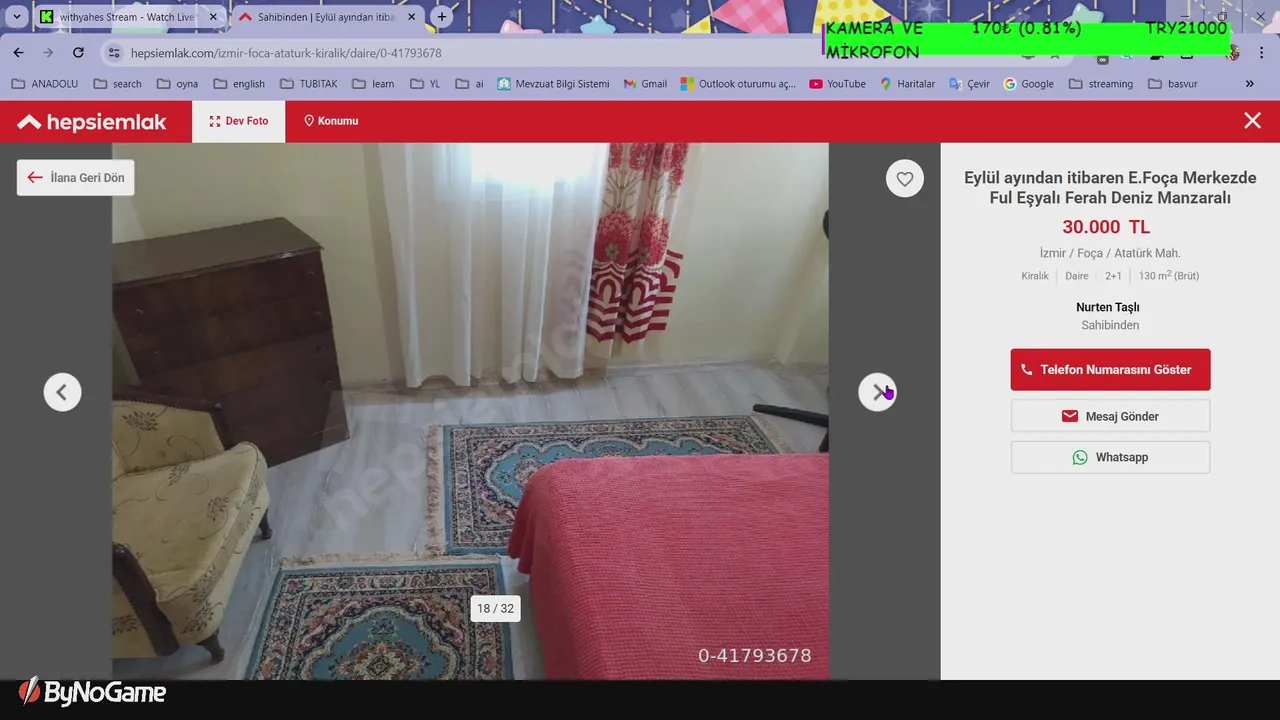The width and height of the screenshot is (1280, 720).
Task: Open the oyna bookmark folder
Action: (177, 84)
